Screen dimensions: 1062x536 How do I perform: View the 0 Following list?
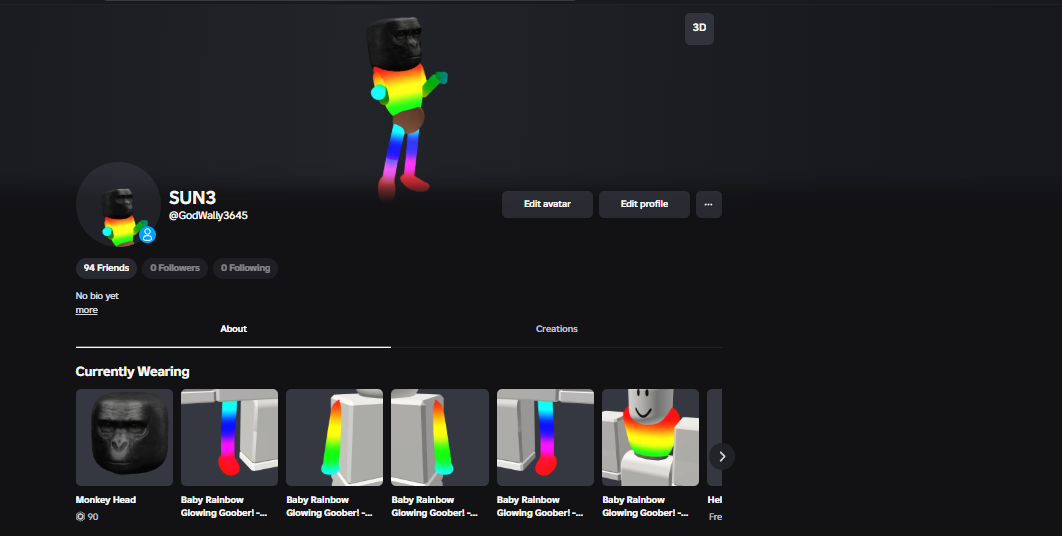(245, 268)
